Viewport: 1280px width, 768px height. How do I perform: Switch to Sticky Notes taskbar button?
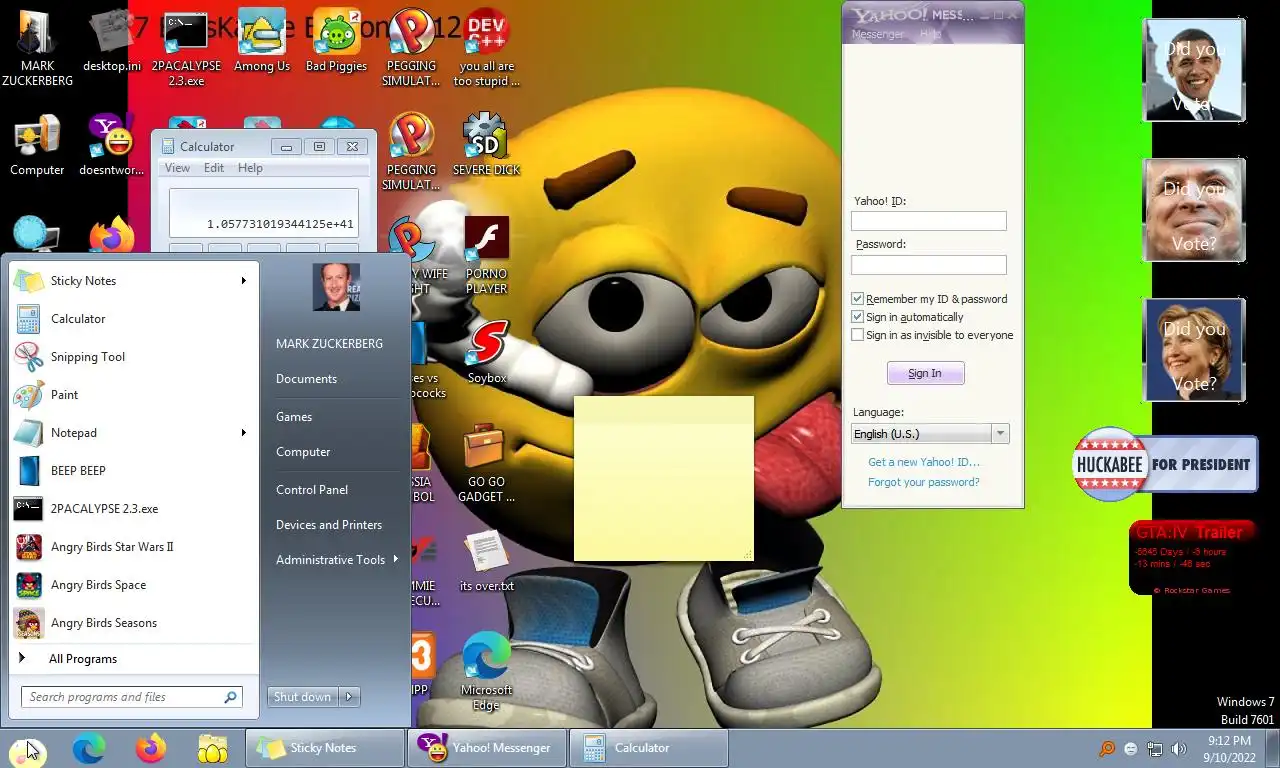324,748
